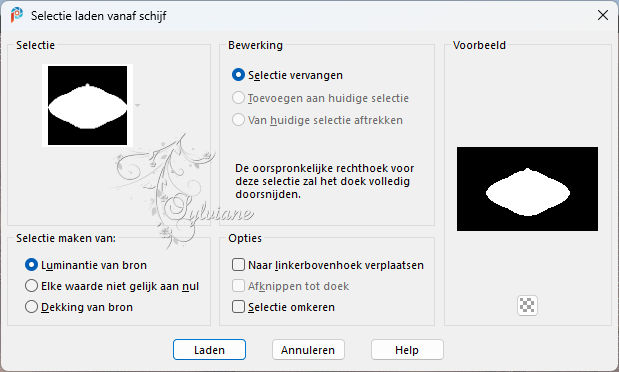Click the dialog title Selectie laden vanaf schijf

click(99, 16)
